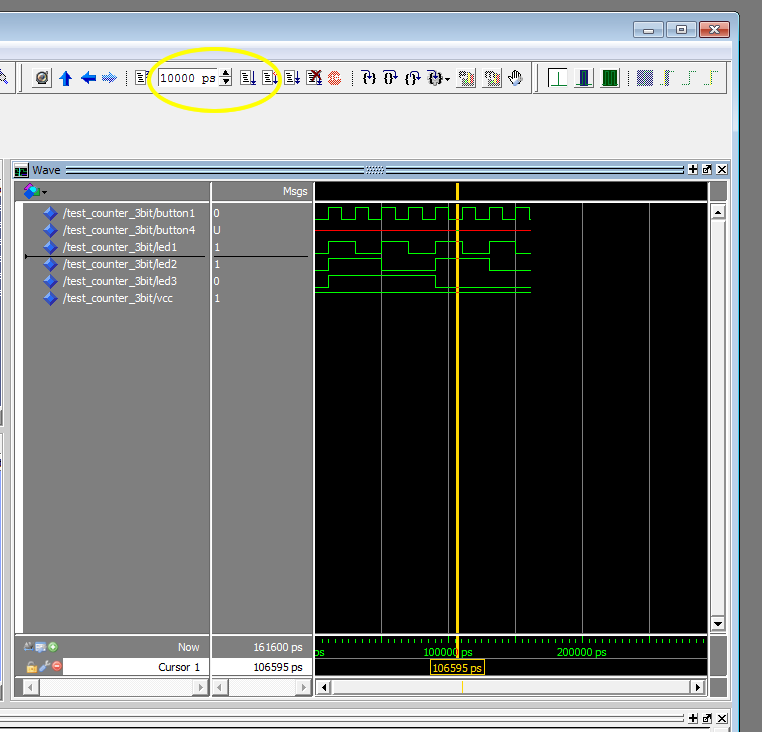Open the step current-instance dropdown arrow
This screenshot has width=762, height=732.
pyautogui.click(x=448, y=79)
